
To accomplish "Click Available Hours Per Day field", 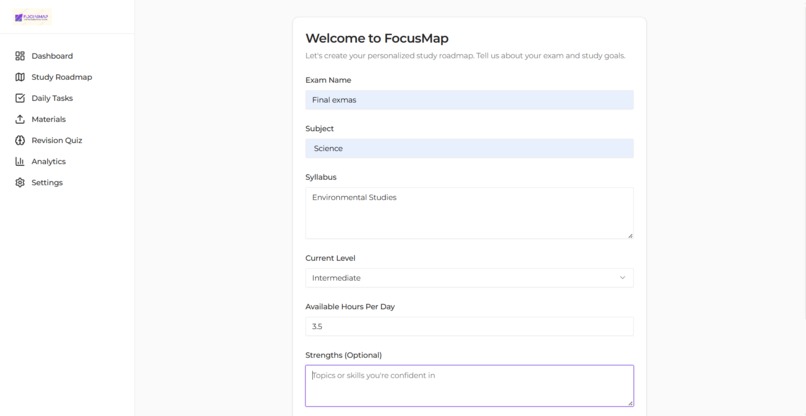I will click(x=469, y=326).
